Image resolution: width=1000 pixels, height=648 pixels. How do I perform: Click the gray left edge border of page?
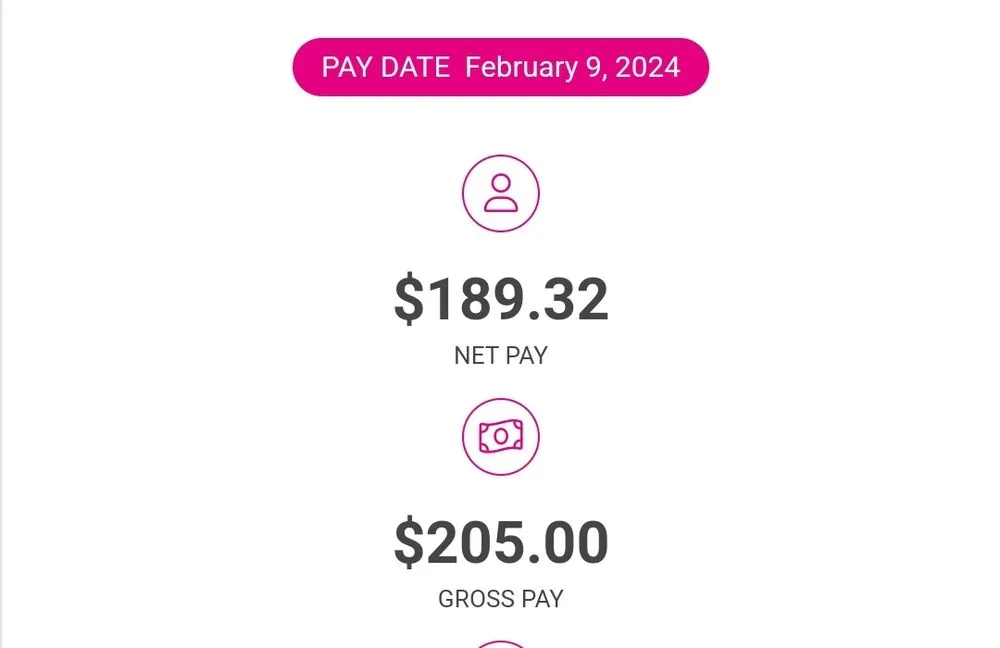(1, 324)
